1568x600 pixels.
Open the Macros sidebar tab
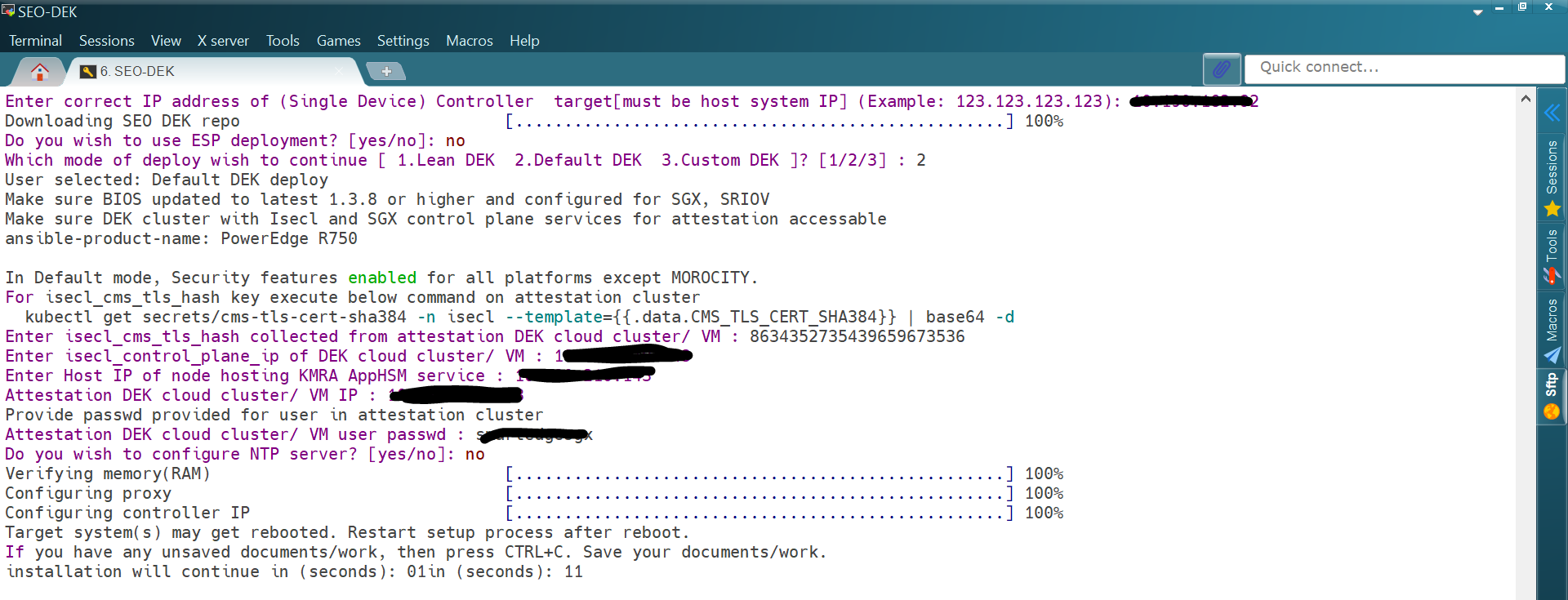click(x=1552, y=330)
